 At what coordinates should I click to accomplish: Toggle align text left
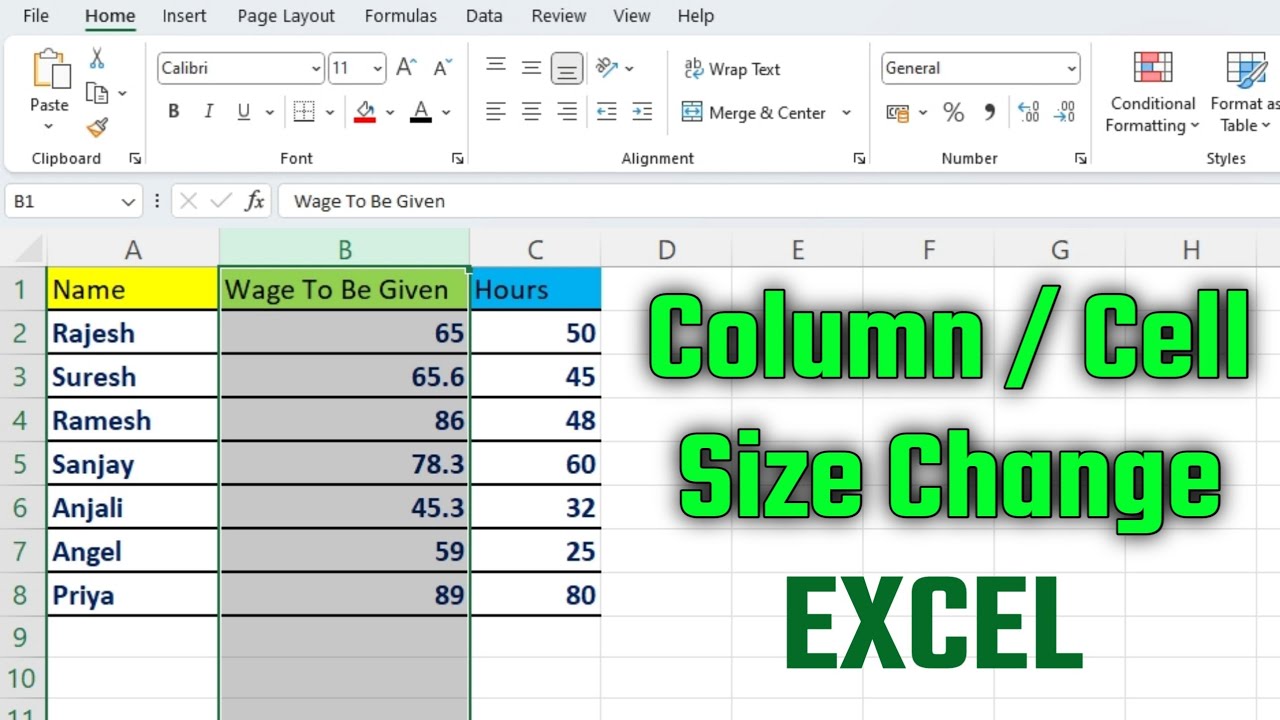[496, 112]
